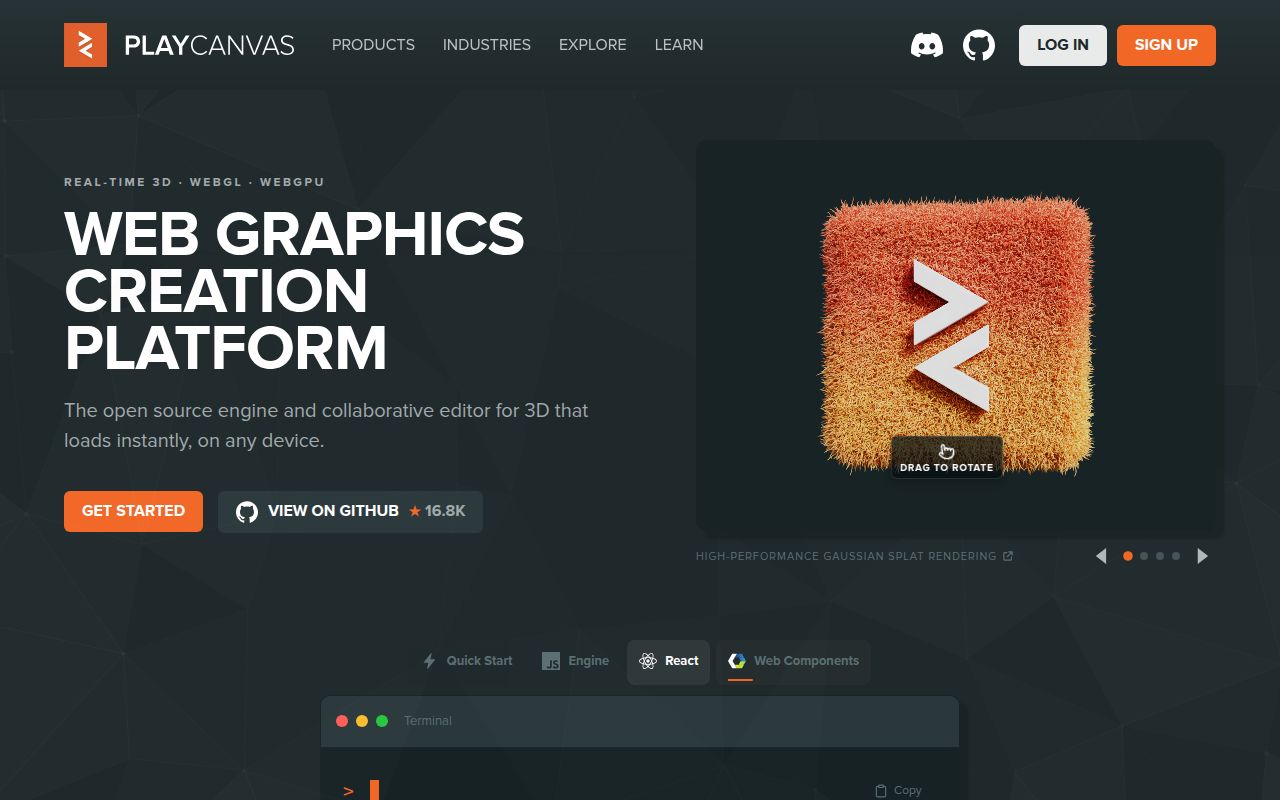The image size is (1280, 800).
Task: Click the previous slide arrow
Action: pyautogui.click(x=1101, y=556)
